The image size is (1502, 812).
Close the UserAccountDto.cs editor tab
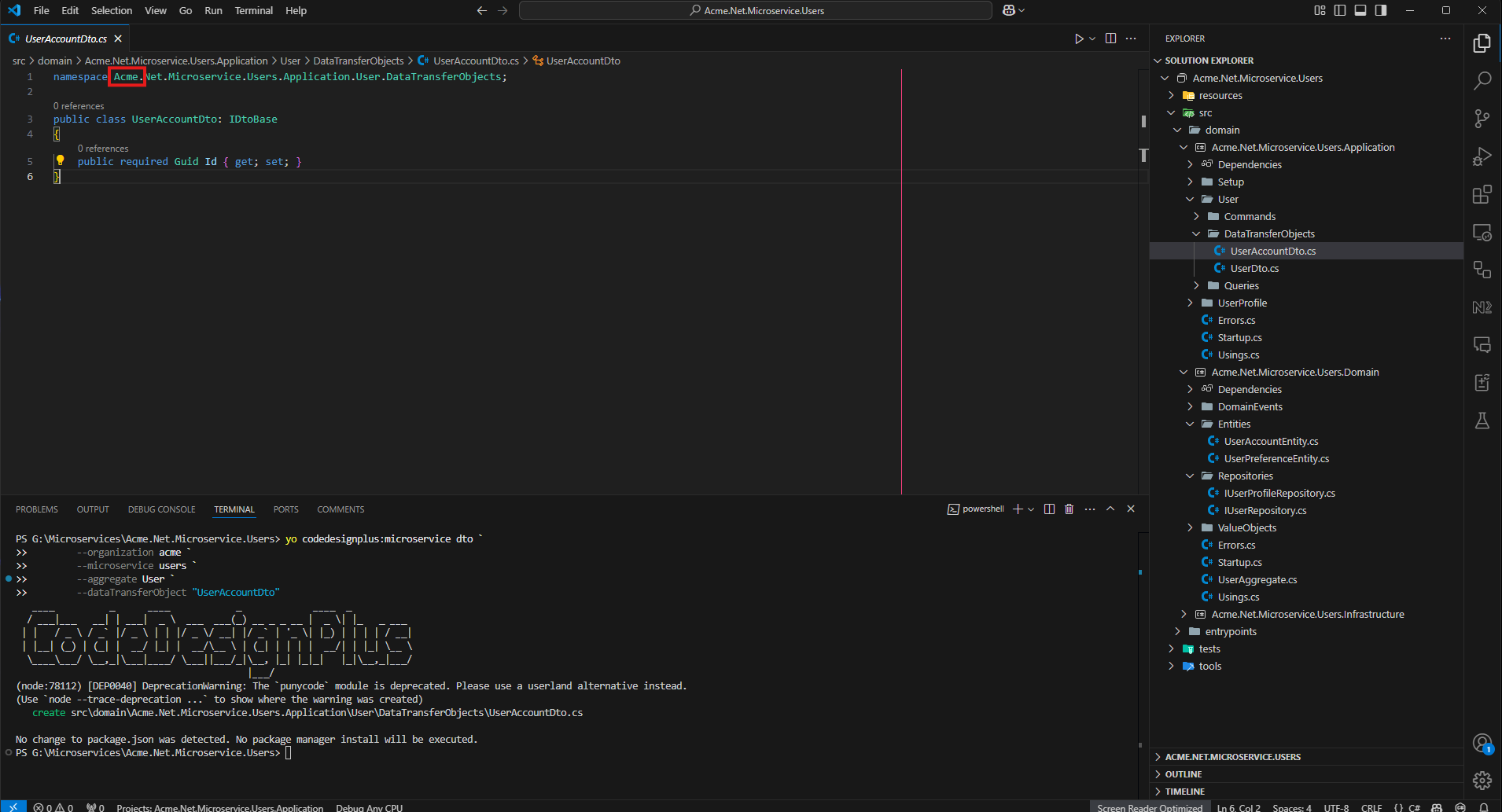coord(118,39)
